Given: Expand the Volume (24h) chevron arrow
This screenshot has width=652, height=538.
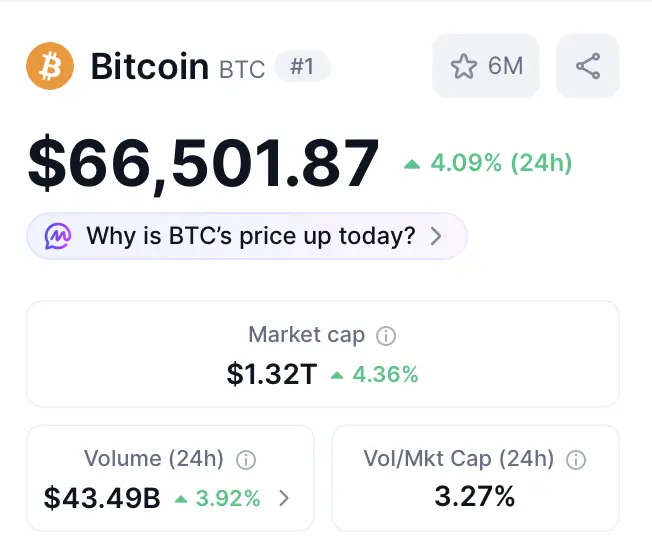Looking at the screenshot, I should (x=284, y=498).
